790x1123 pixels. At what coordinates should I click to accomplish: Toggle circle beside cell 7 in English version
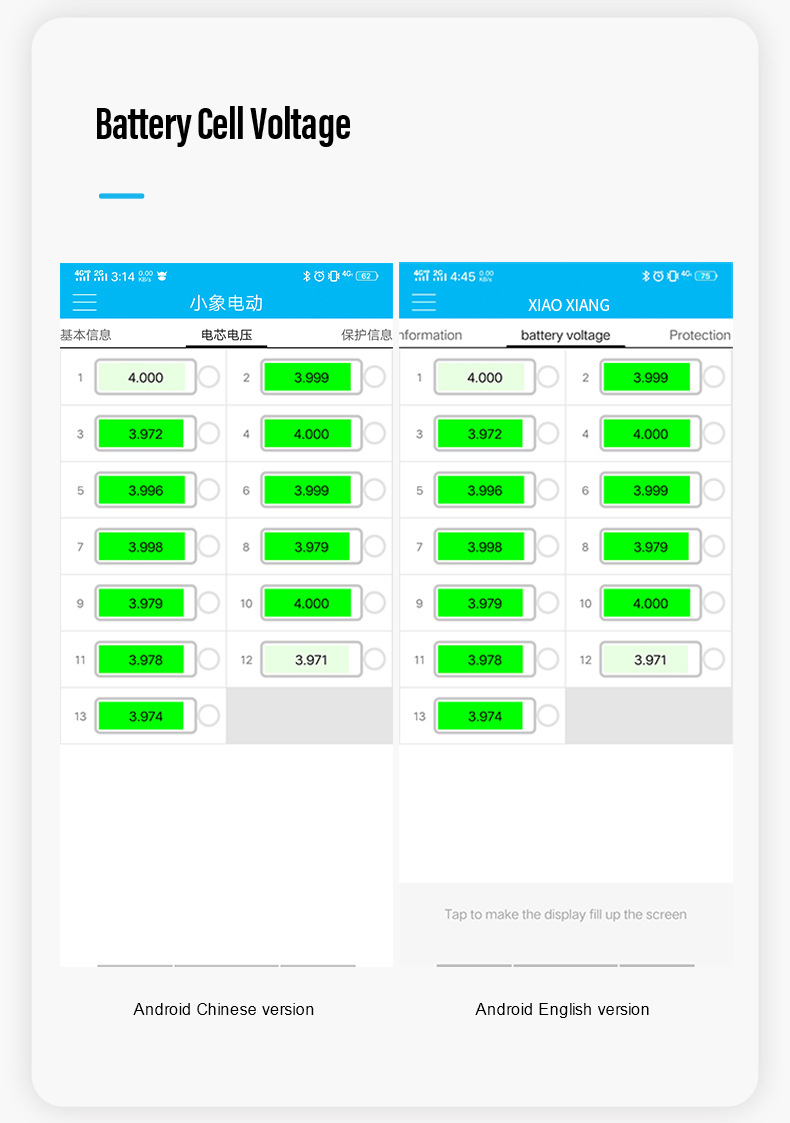548,547
